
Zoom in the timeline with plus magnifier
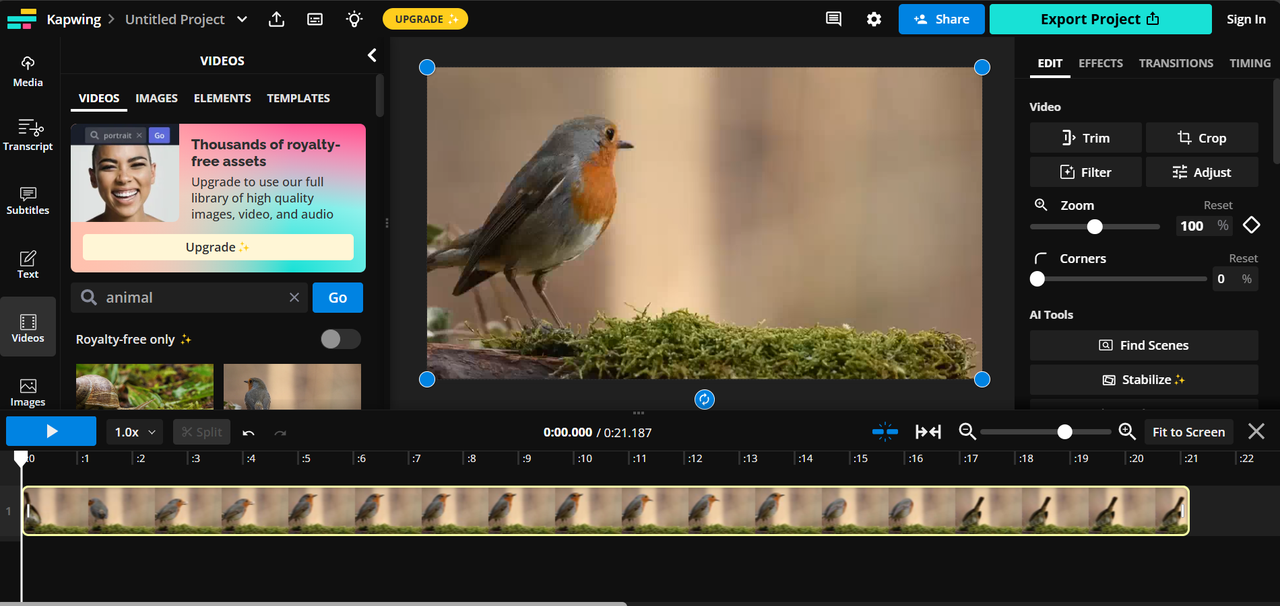tap(1127, 431)
